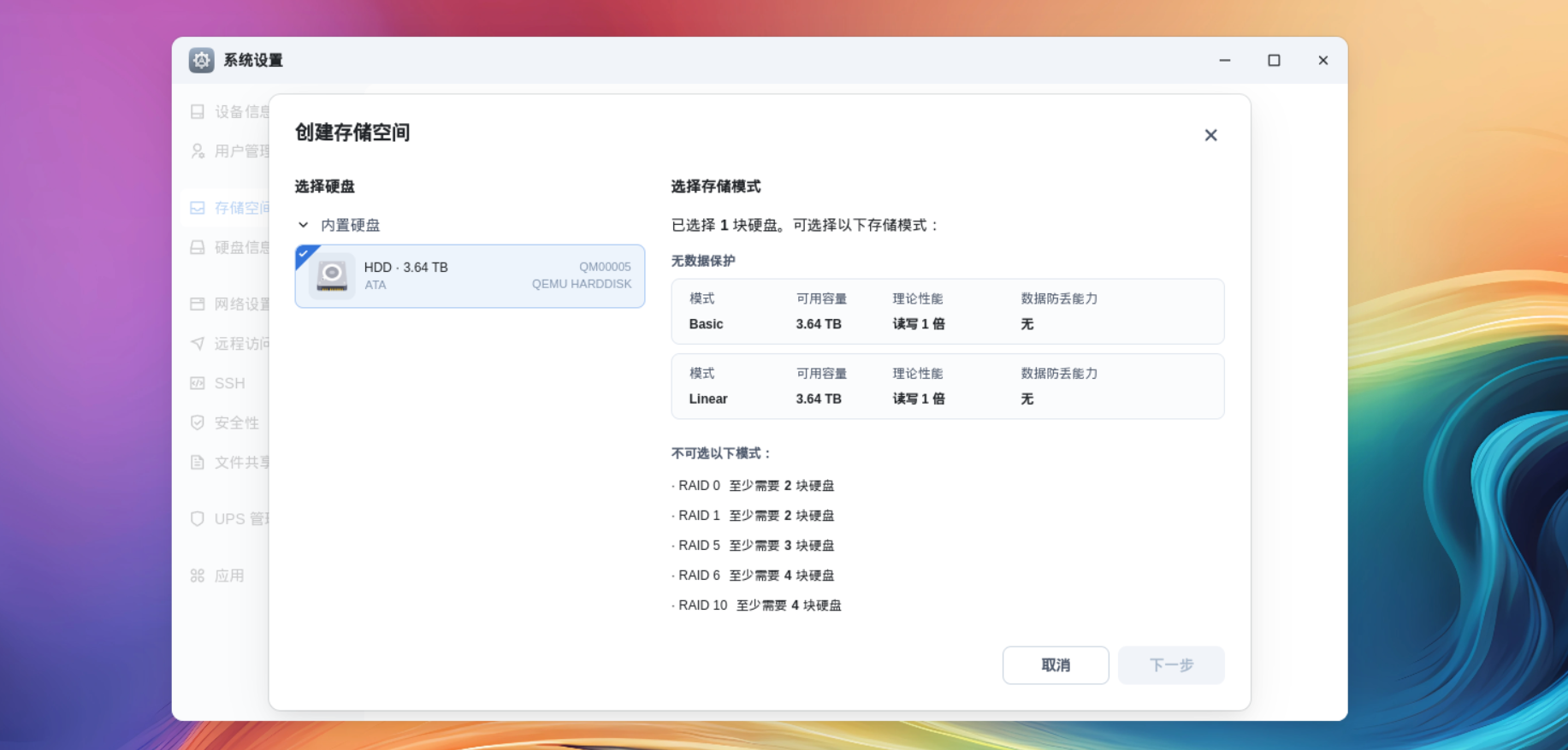
Task: Click the UPS management sidebar icon
Action: click(x=198, y=519)
